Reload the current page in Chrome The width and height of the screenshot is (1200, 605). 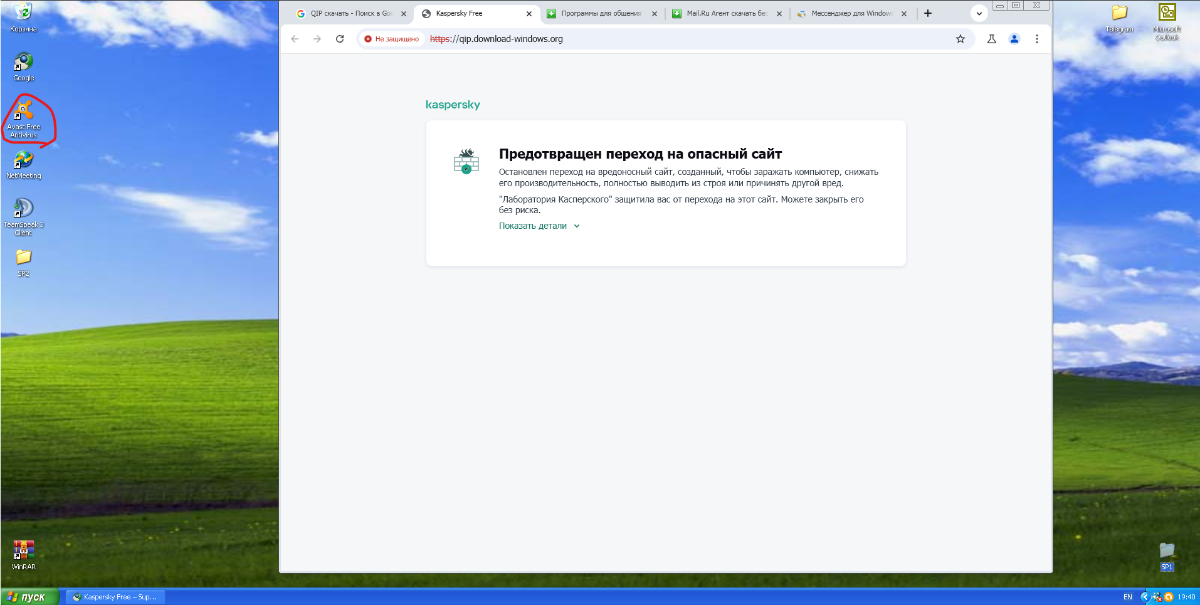[340, 39]
